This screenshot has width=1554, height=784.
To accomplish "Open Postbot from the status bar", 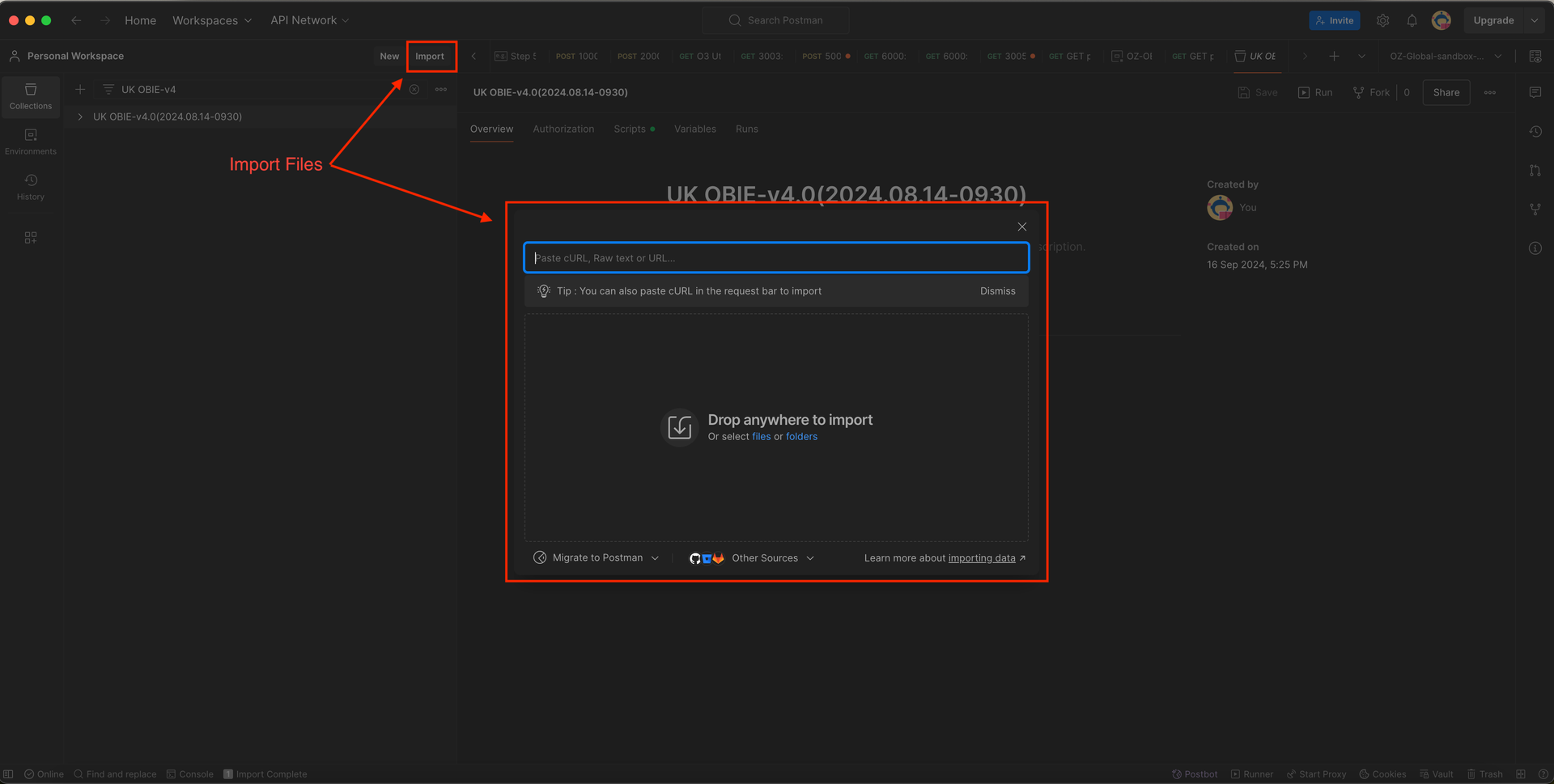I will (1195, 774).
